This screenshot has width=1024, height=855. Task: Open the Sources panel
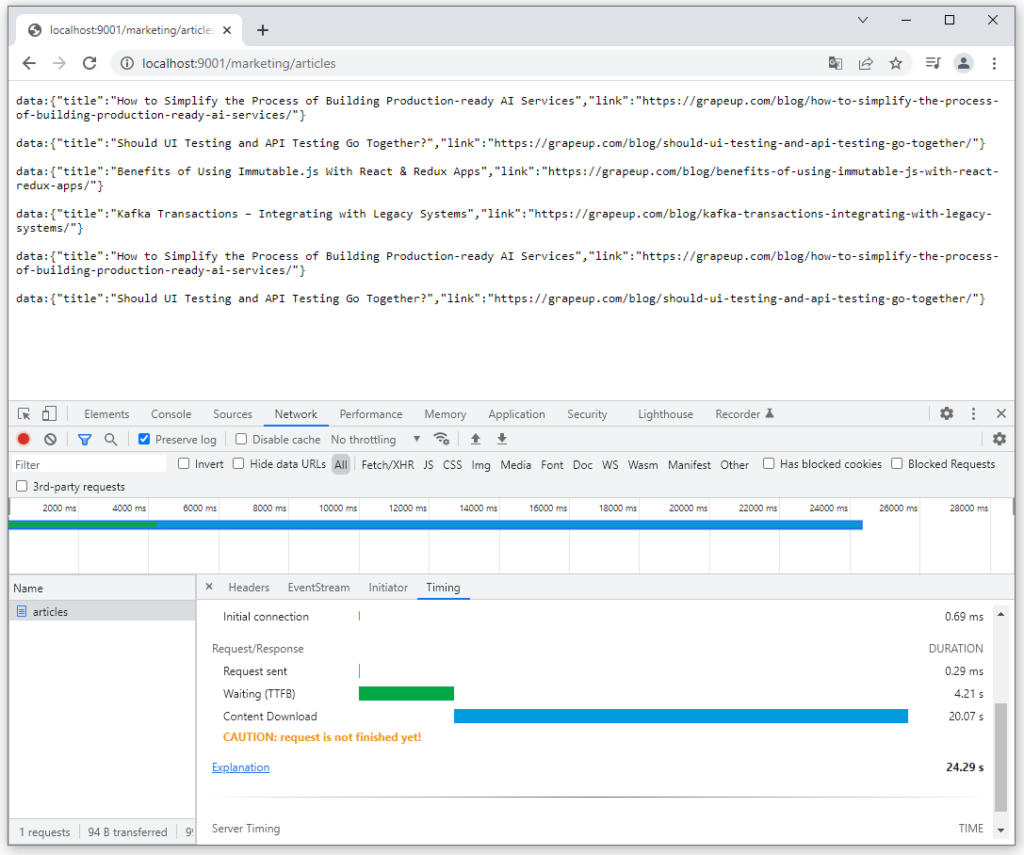[x=232, y=414]
